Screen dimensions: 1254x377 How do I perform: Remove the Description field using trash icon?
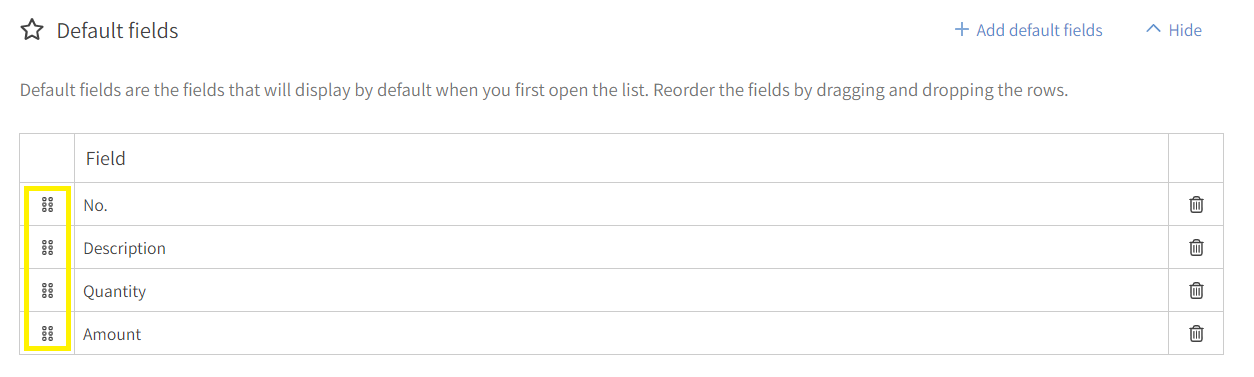coord(1196,248)
